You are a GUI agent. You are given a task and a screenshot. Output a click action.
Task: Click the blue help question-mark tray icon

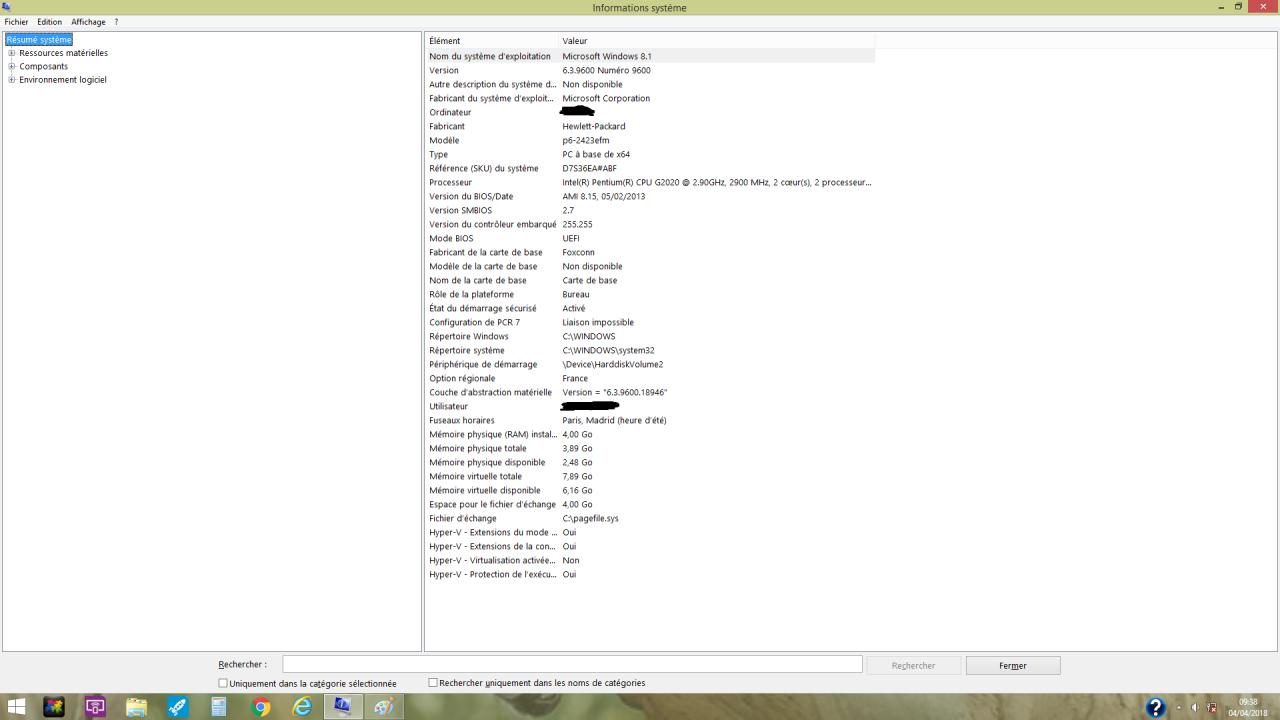coord(1155,708)
